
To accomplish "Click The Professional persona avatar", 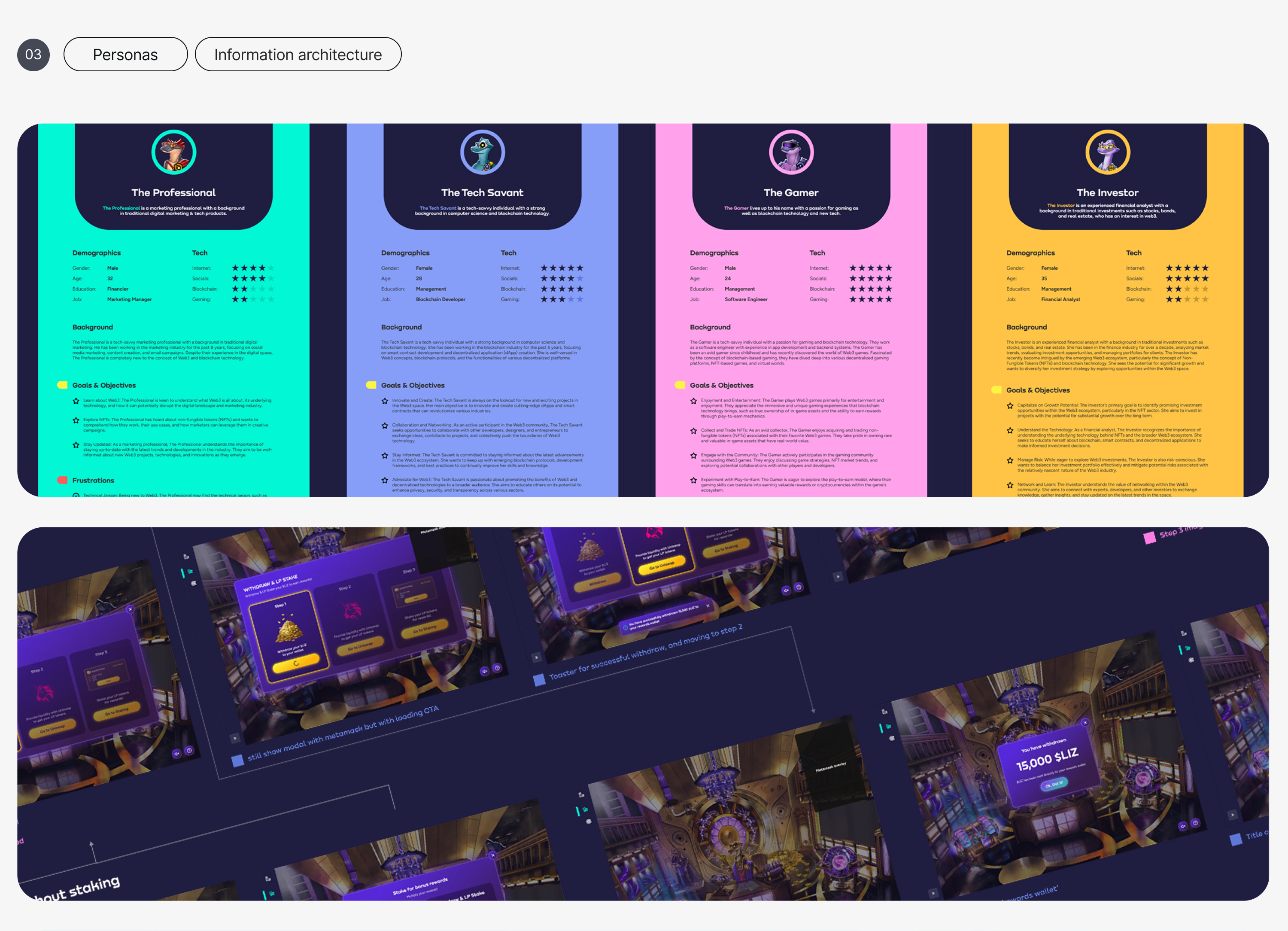I will pyautogui.click(x=174, y=152).
